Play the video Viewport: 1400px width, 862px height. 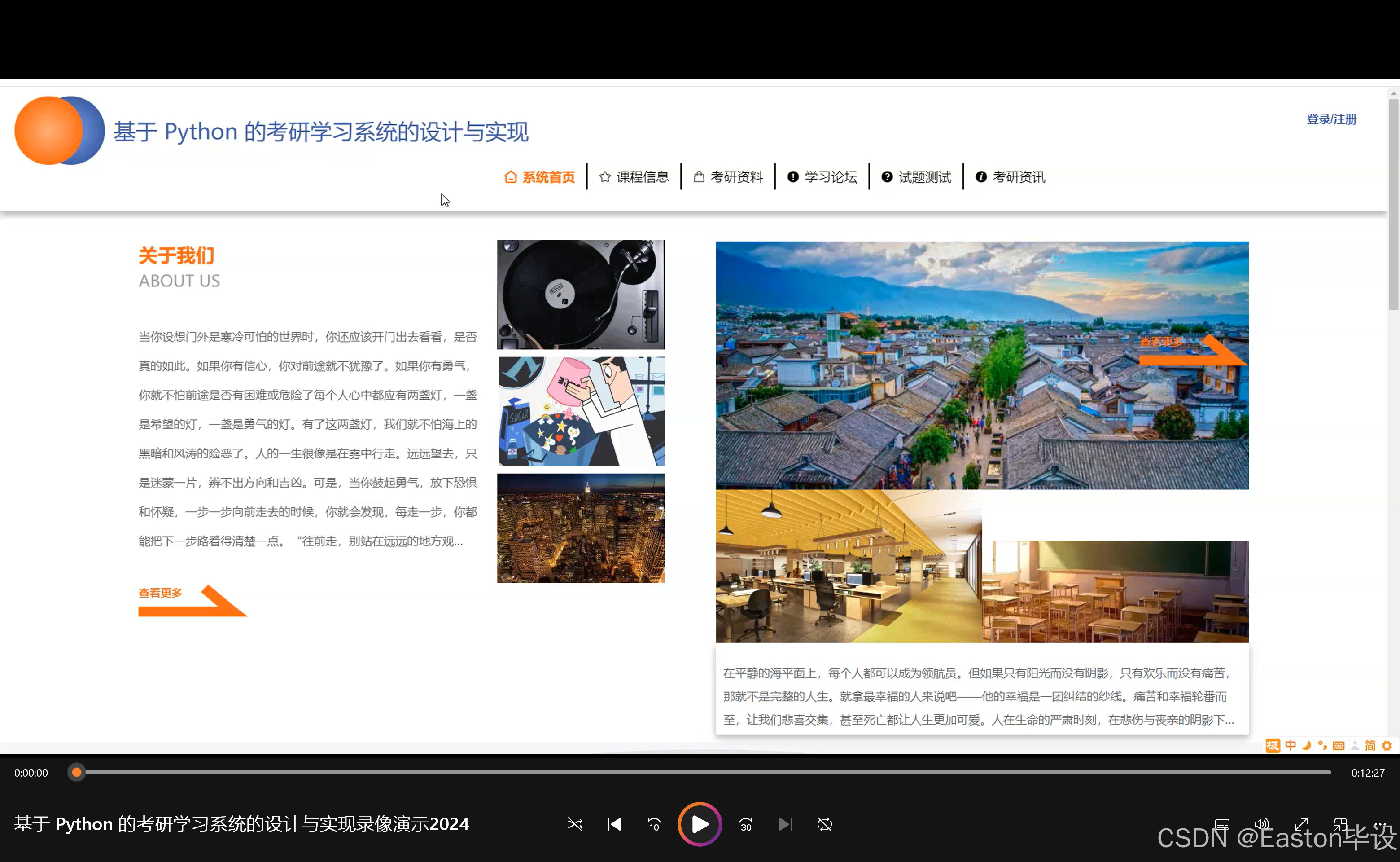[x=700, y=824]
